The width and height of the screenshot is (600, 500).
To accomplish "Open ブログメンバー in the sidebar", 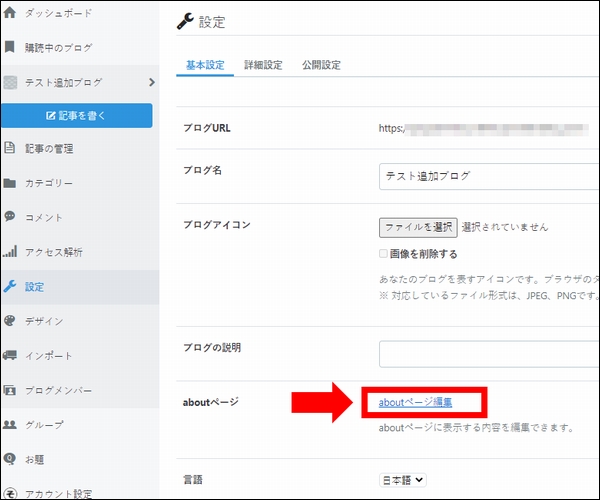I will point(59,391).
